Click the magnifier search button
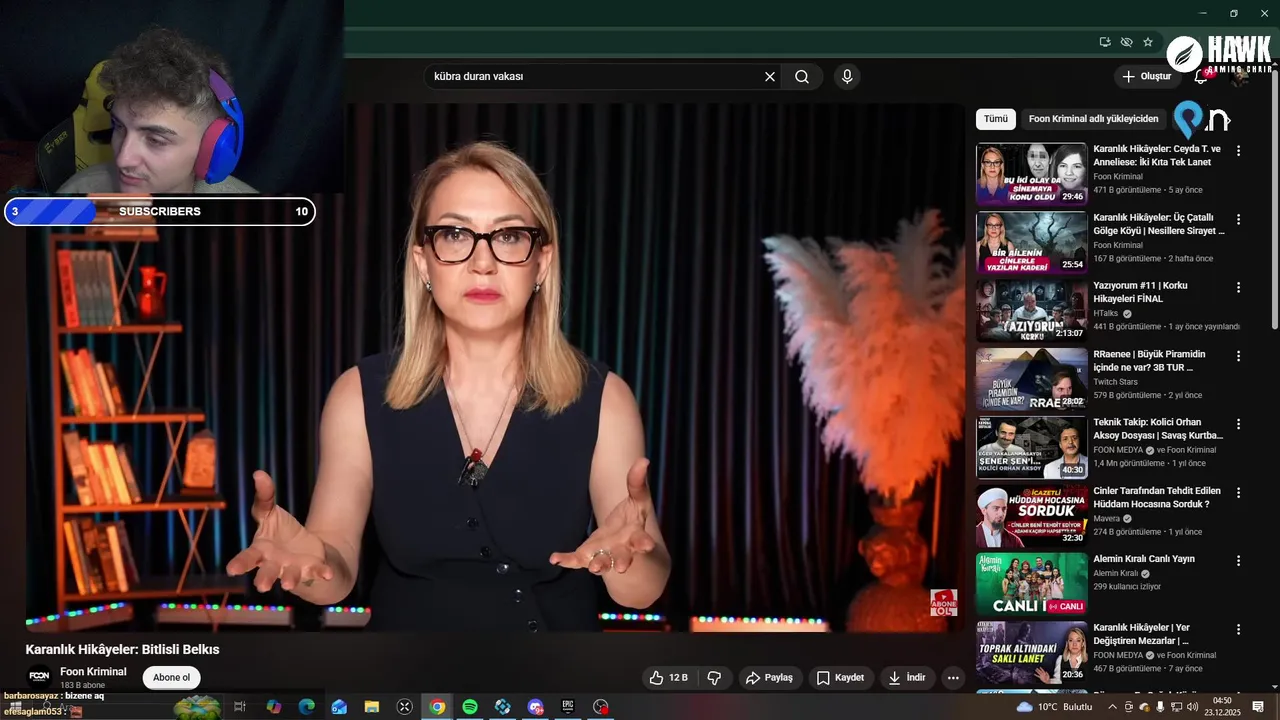The height and width of the screenshot is (720, 1280). click(x=802, y=77)
